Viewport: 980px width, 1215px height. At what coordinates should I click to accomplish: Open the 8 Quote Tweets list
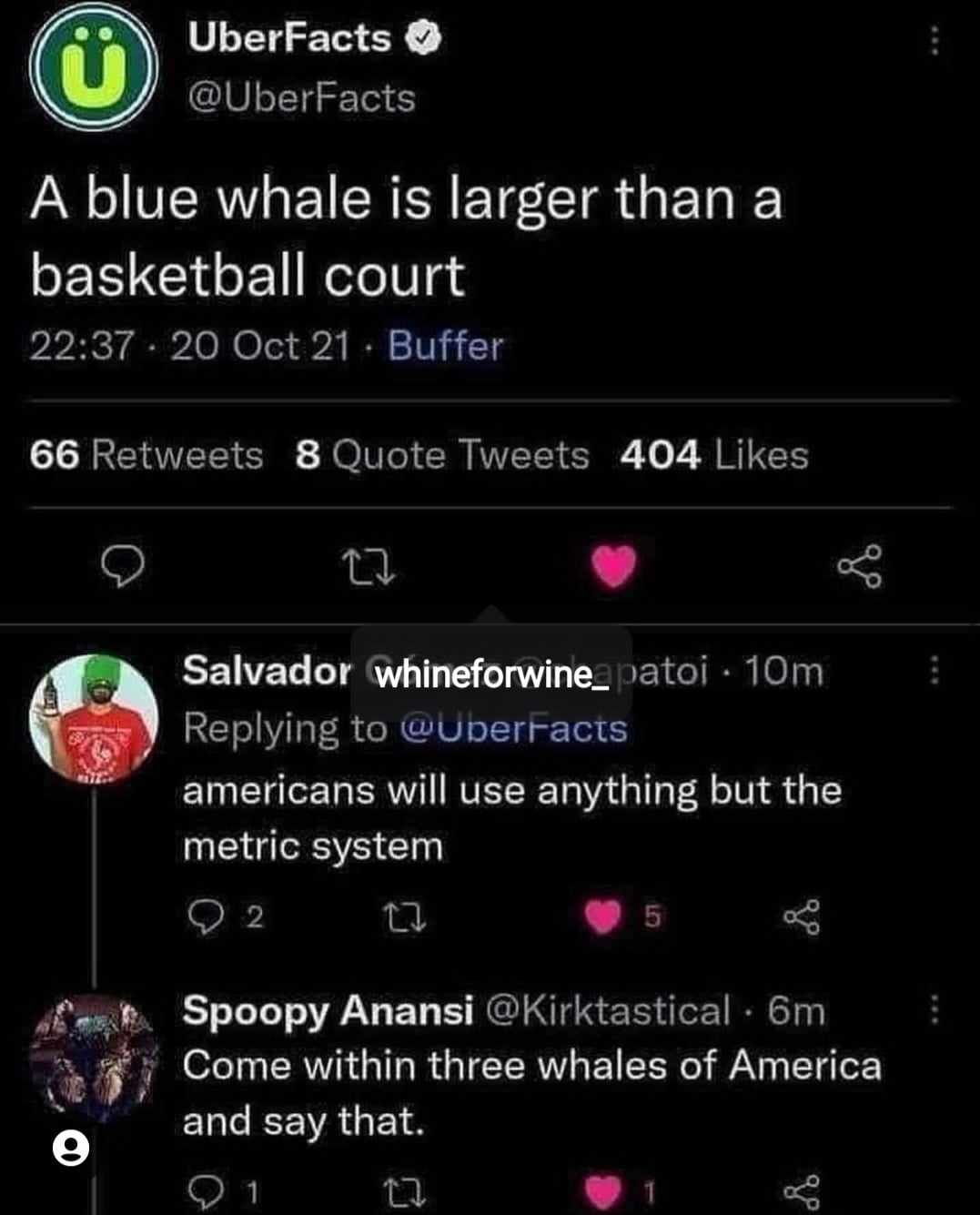[x=442, y=455]
